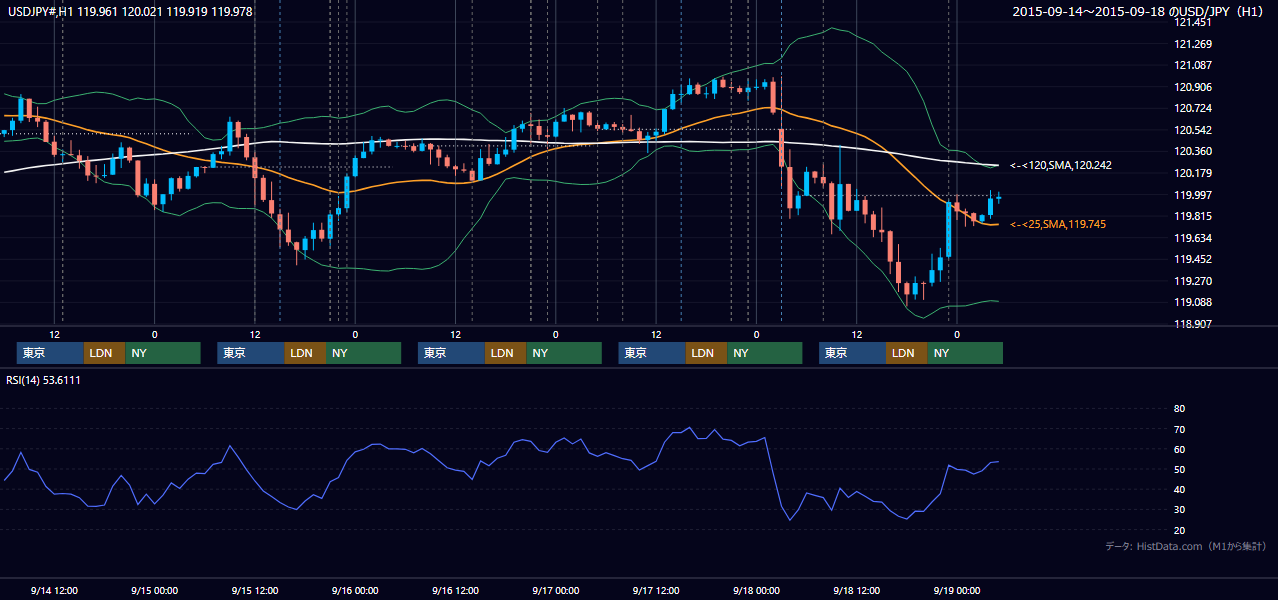Click the 9/14 12:00 time label
This screenshot has width=1278, height=600.
[x=54, y=590]
